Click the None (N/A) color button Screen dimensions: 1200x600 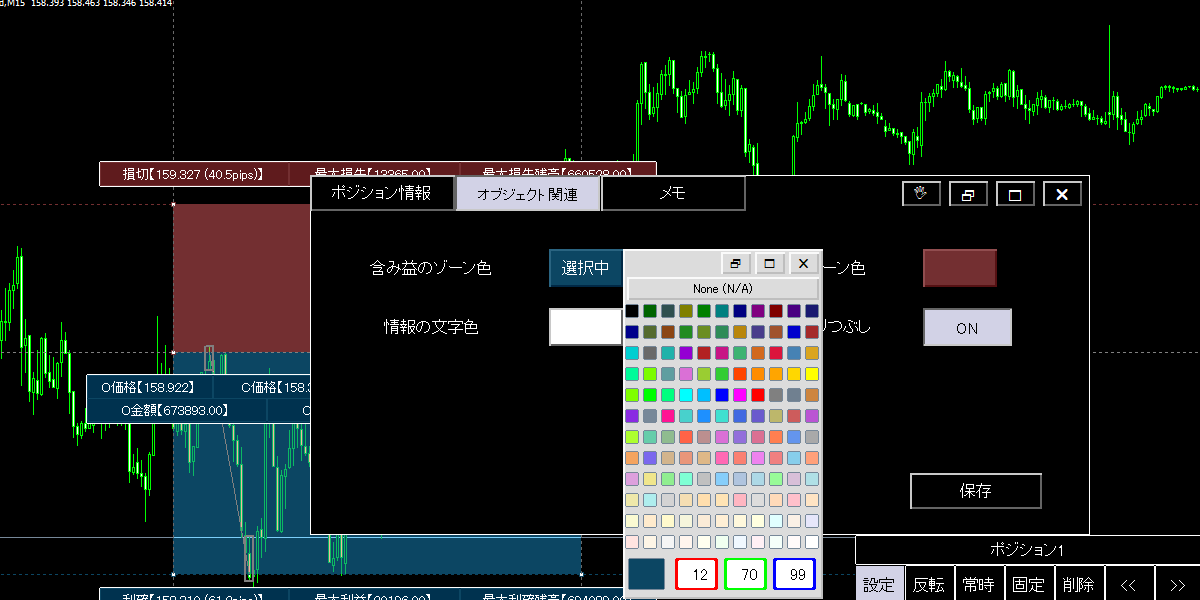722,289
